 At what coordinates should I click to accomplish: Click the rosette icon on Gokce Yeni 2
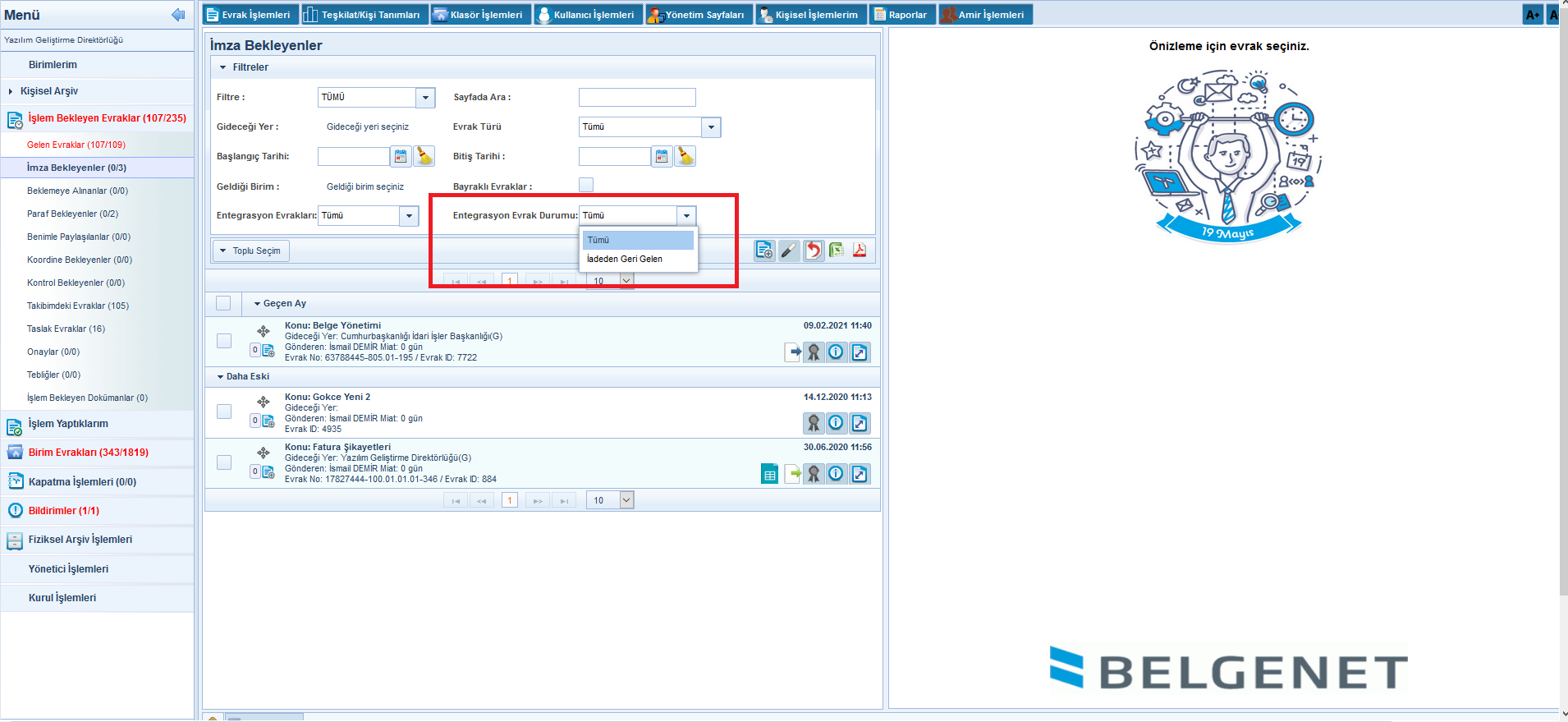[813, 423]
